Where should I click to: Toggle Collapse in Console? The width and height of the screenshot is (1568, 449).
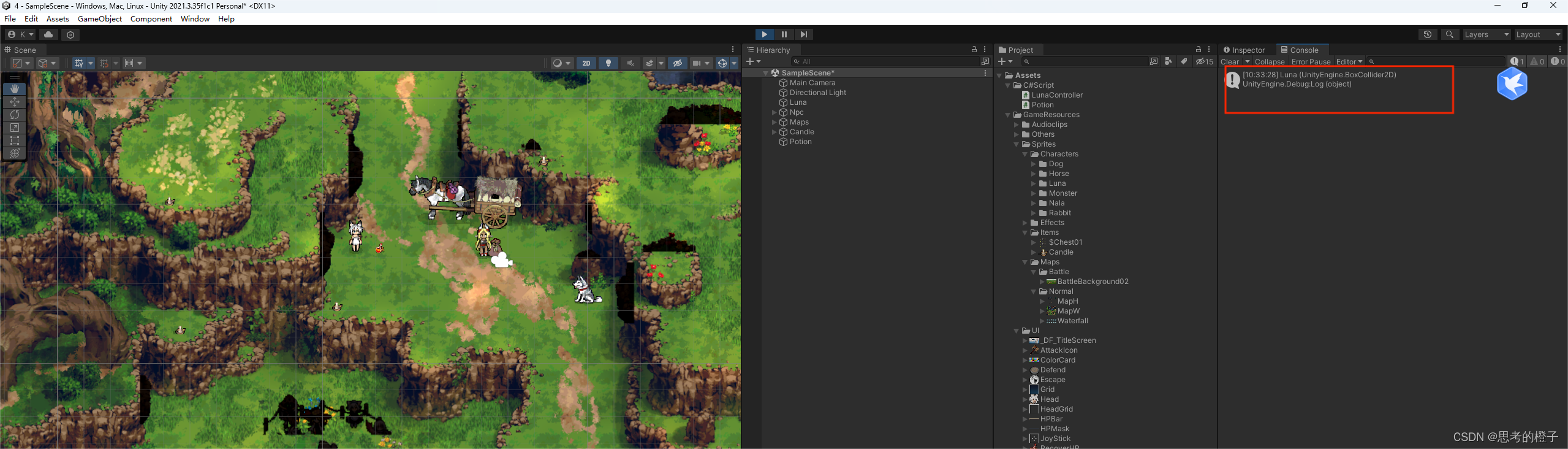(x=1270, y=61)
